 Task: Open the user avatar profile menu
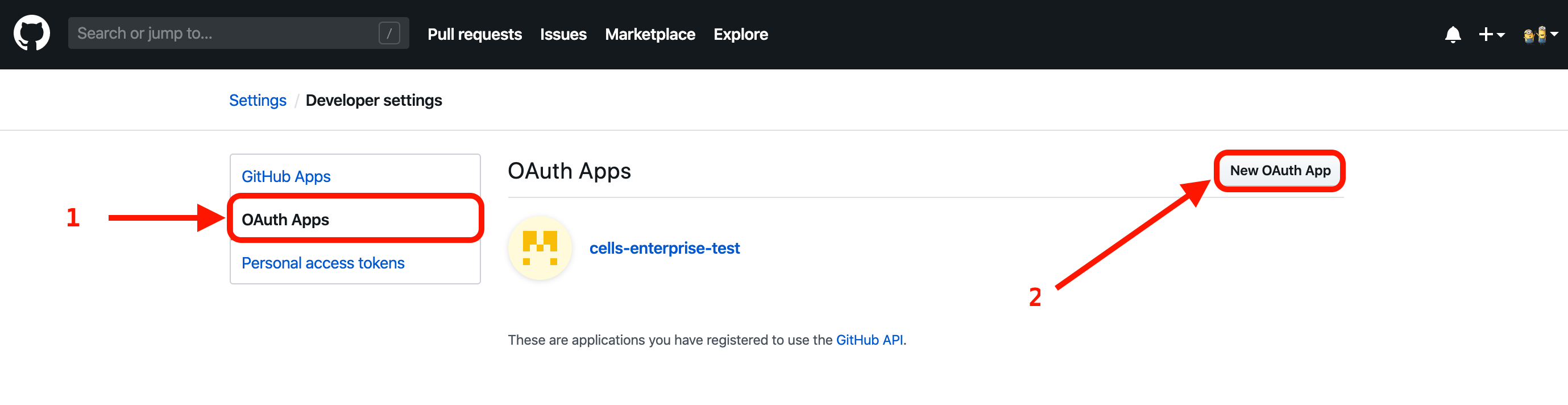1541,34
